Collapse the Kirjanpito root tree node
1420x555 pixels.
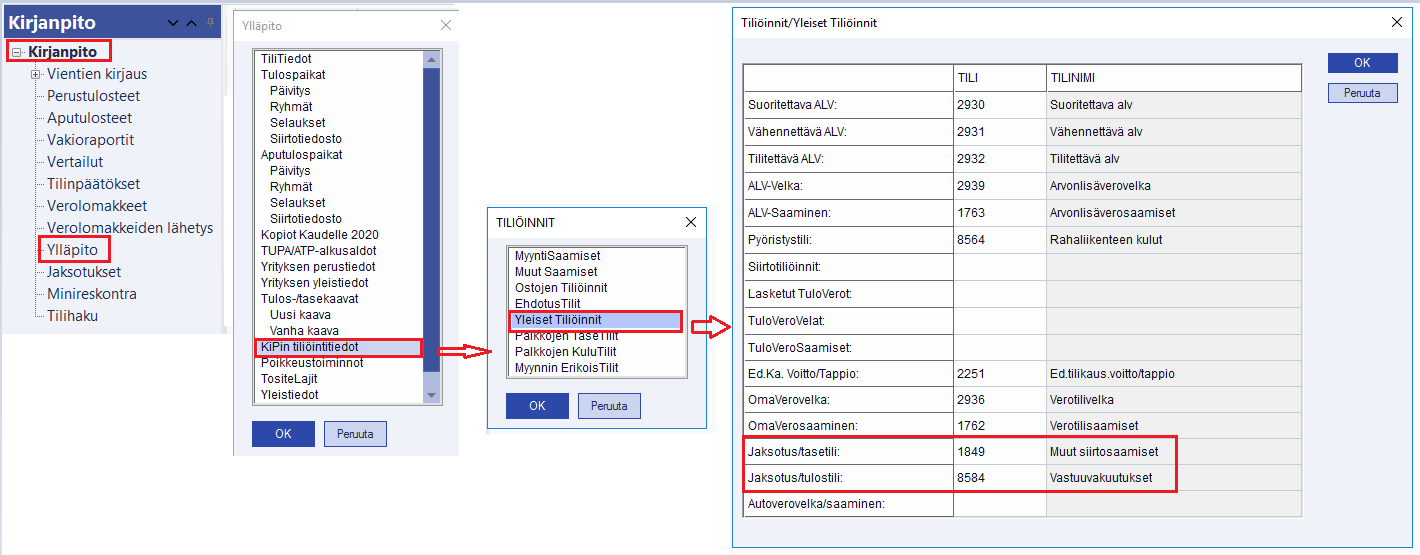pyautogui.click(x=17, y=52)
